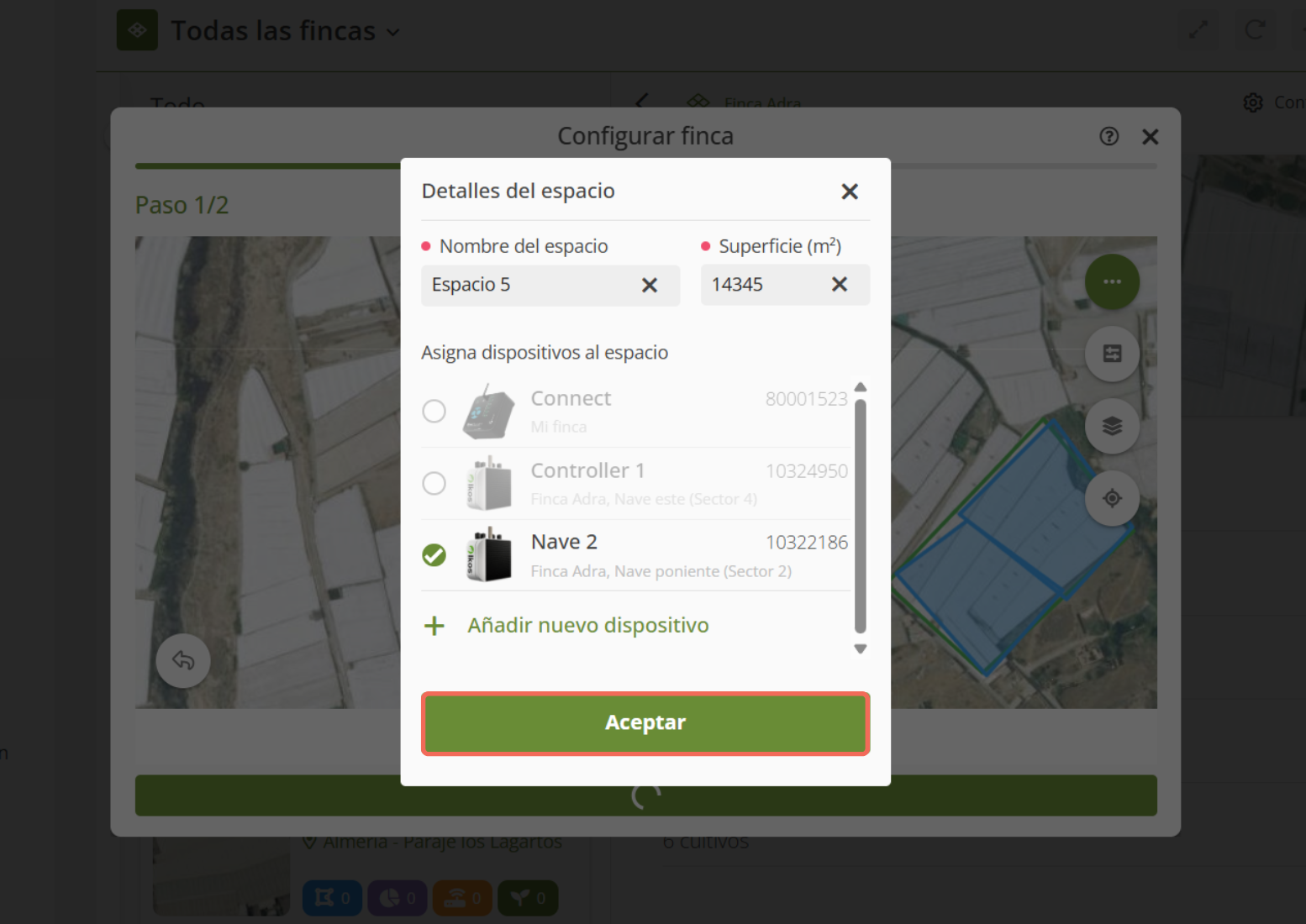Open the map layers button
The image size is (1306, 924).
(x=1113, y=426)
